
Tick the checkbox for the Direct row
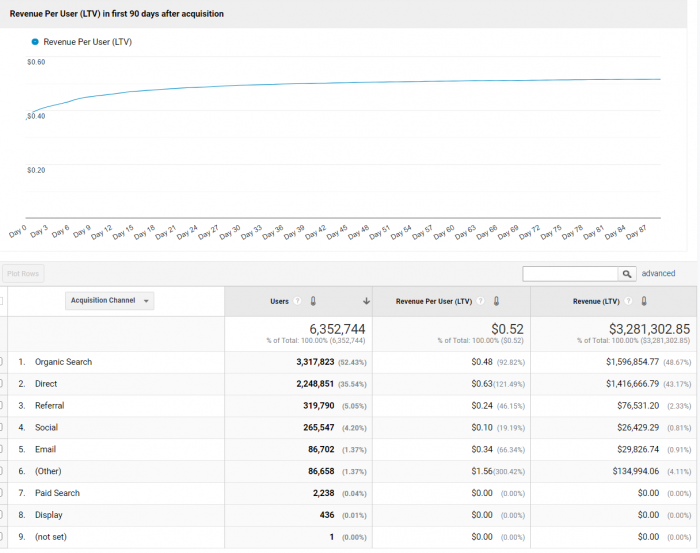(x=2, y=384)
